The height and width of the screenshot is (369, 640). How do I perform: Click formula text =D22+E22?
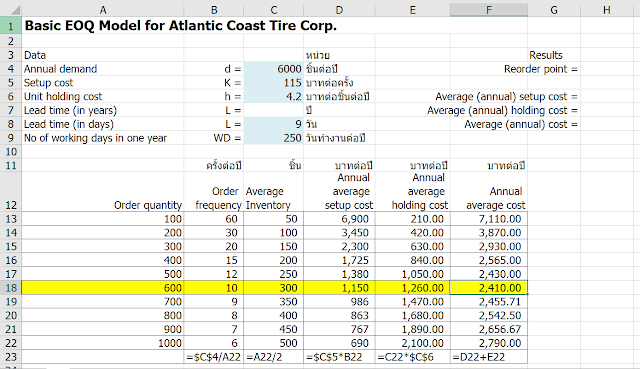click(x=478, y=357)
